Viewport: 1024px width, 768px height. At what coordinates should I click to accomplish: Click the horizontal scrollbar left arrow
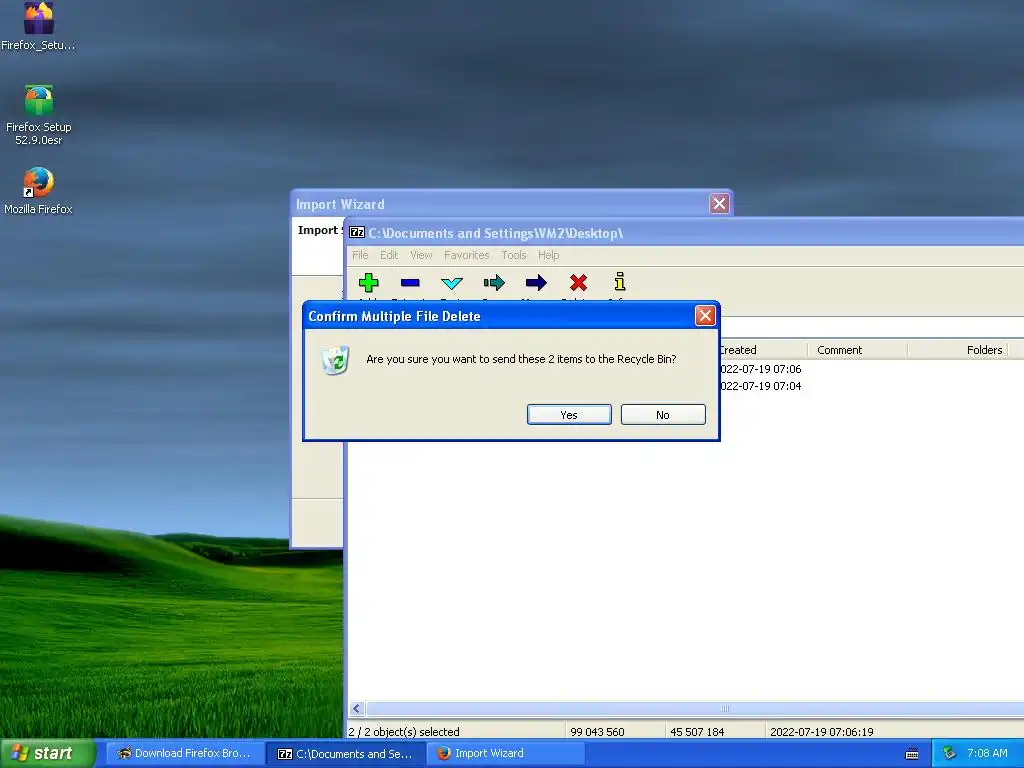pyautogui.click(x=357, y=709)
